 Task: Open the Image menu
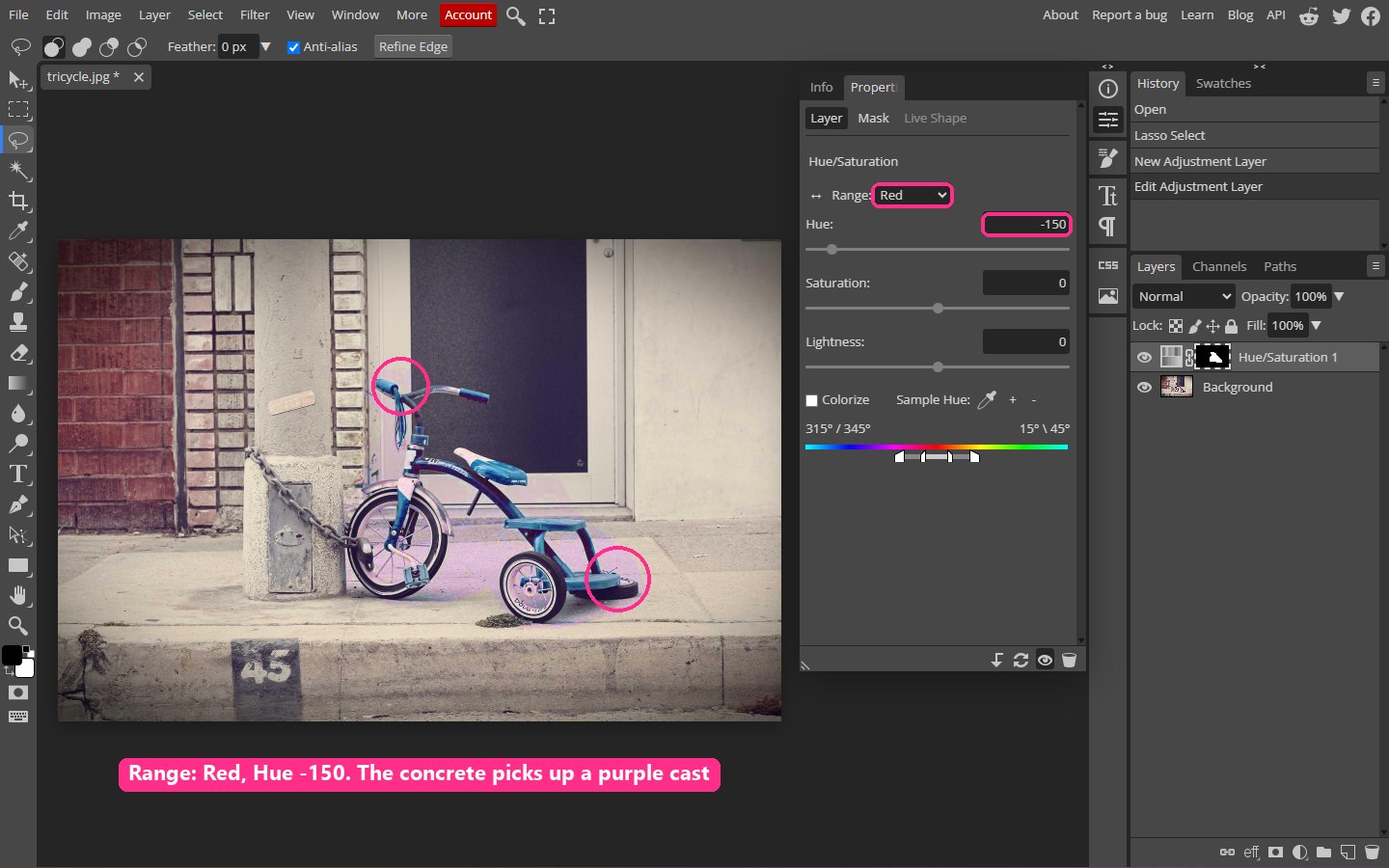tap(103, 14)
